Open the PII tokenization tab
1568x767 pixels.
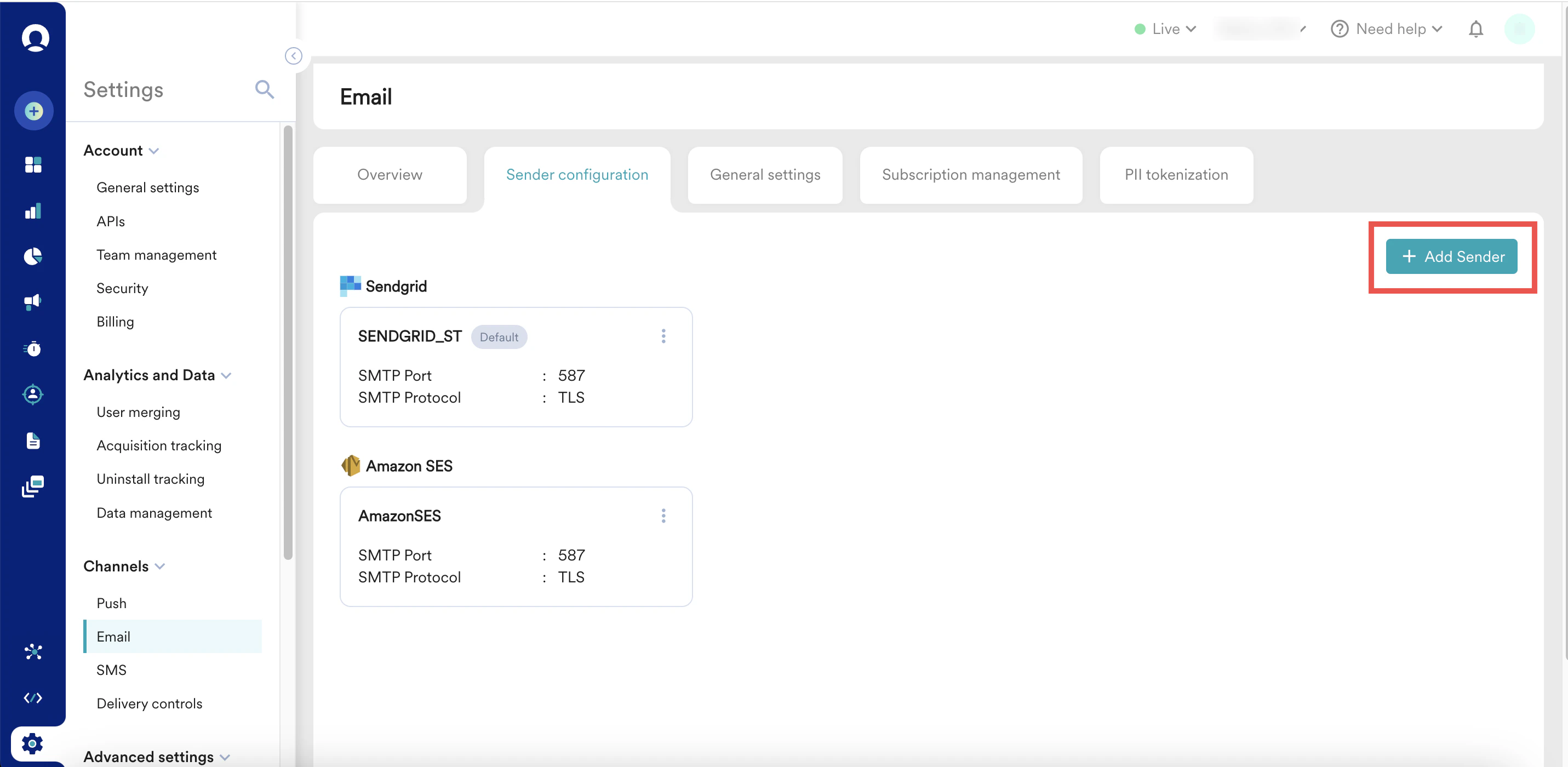point(1176,175)
